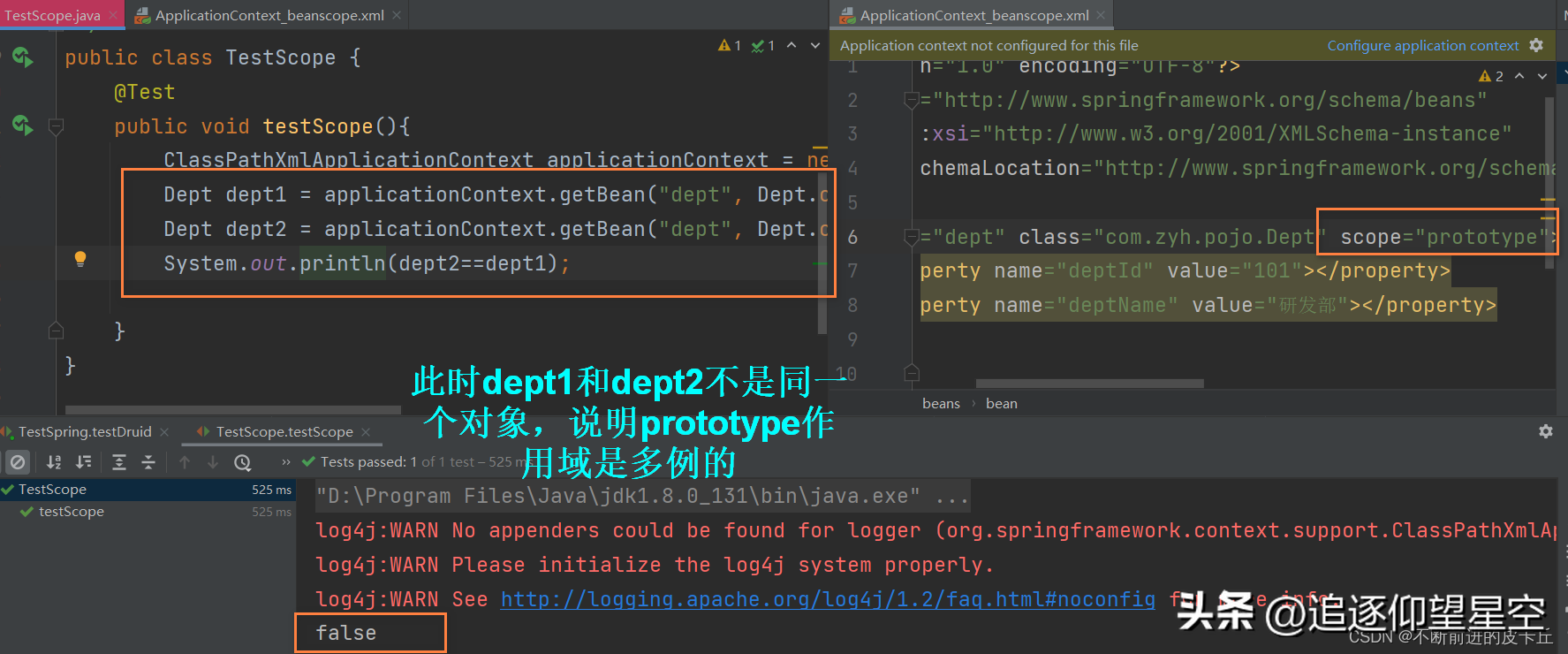1568x654 pixels.
Task: Click fold end marker on XML line 10
Action: (x=912, y=373)
